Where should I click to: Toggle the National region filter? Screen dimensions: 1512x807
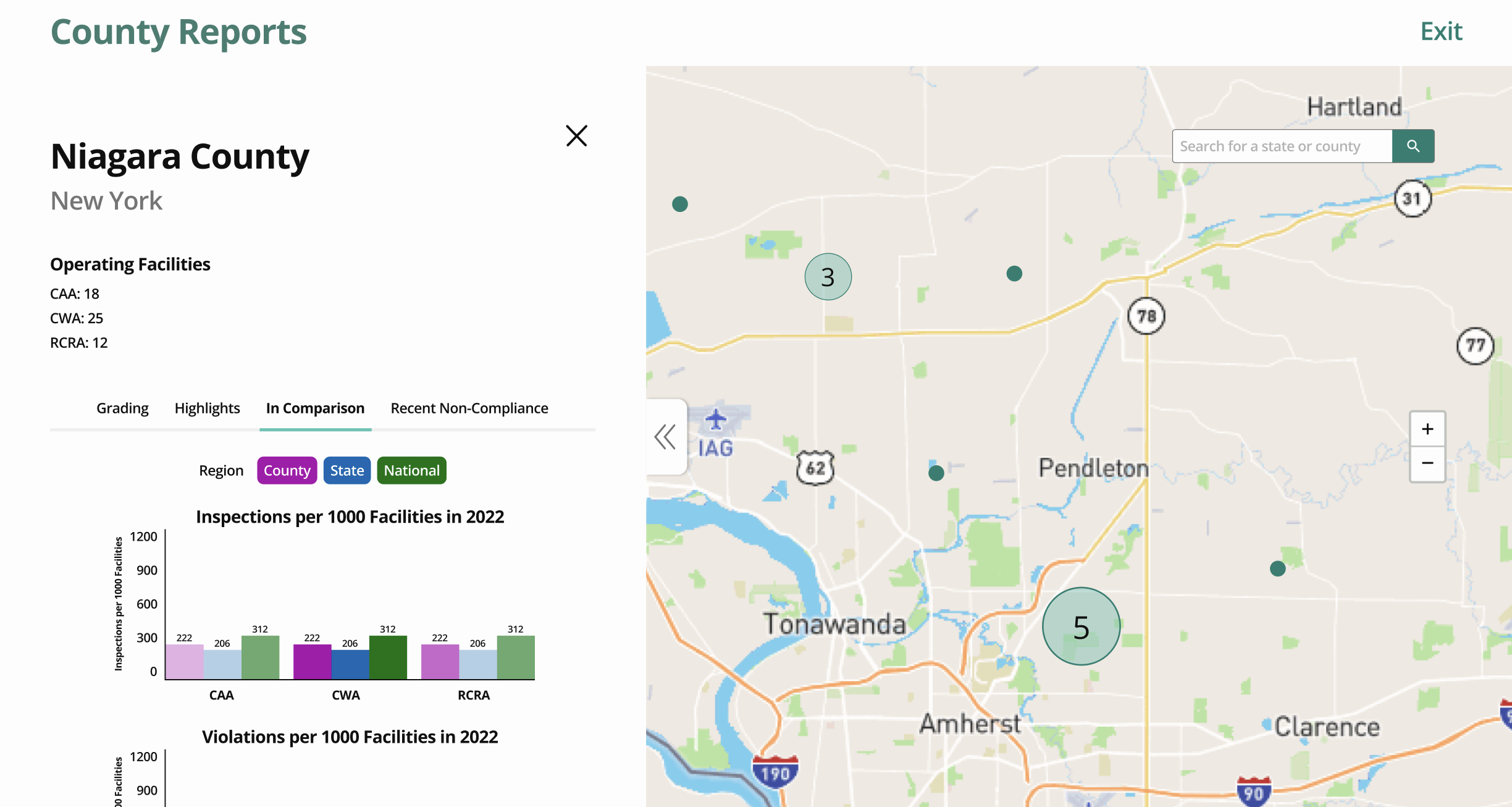coord(411,471)
